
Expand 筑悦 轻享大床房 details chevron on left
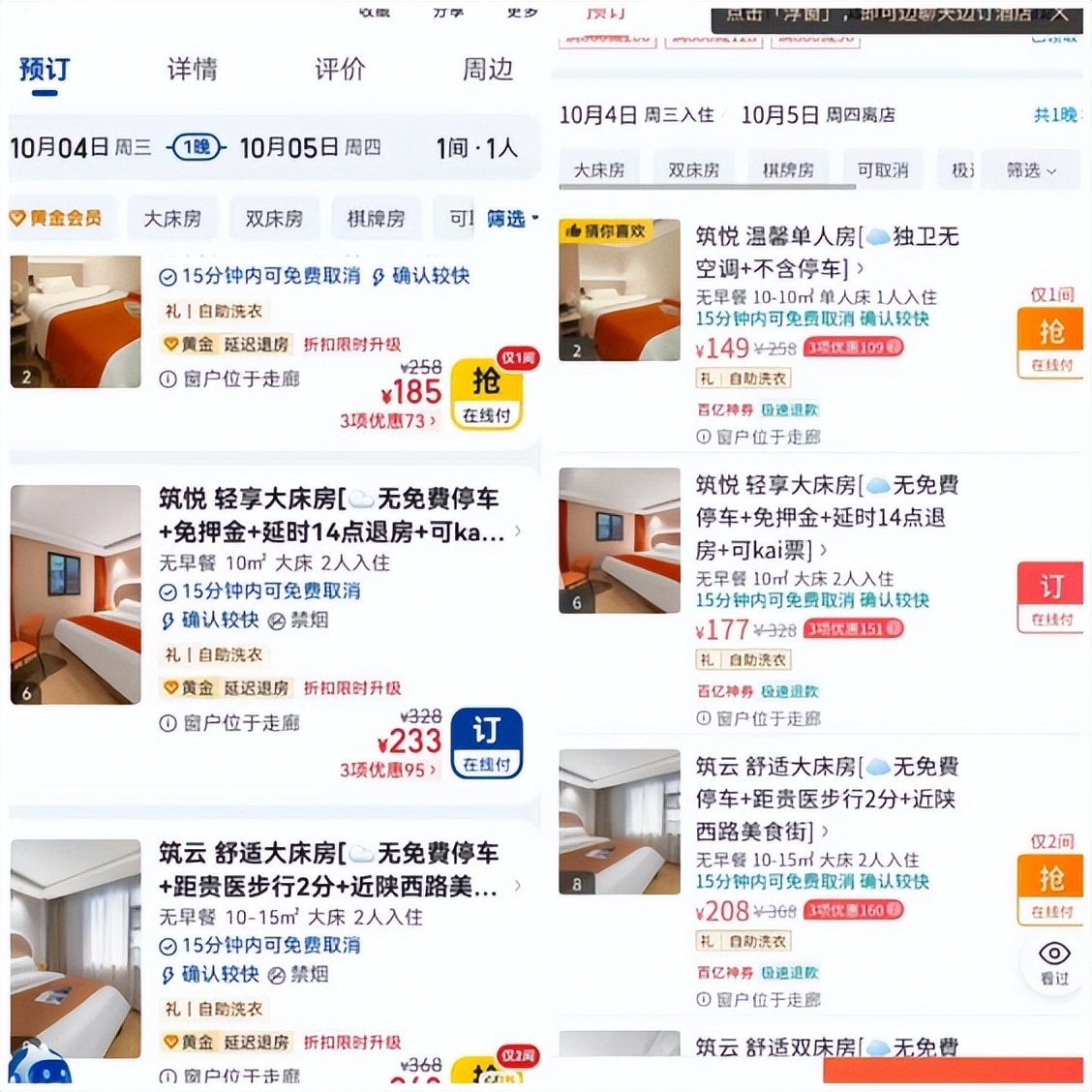point(518,531)
